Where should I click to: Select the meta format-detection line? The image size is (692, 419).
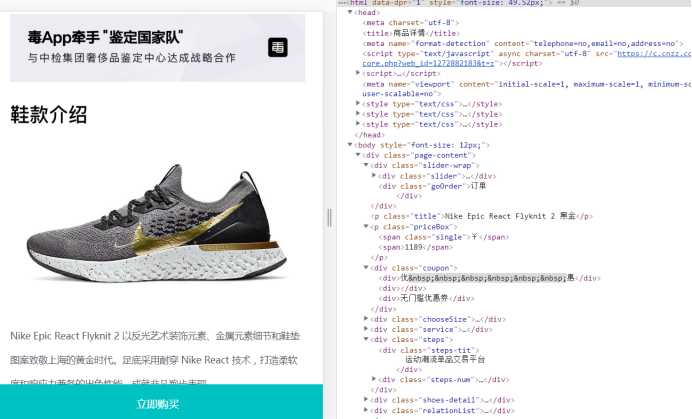[x=523, y=43]
